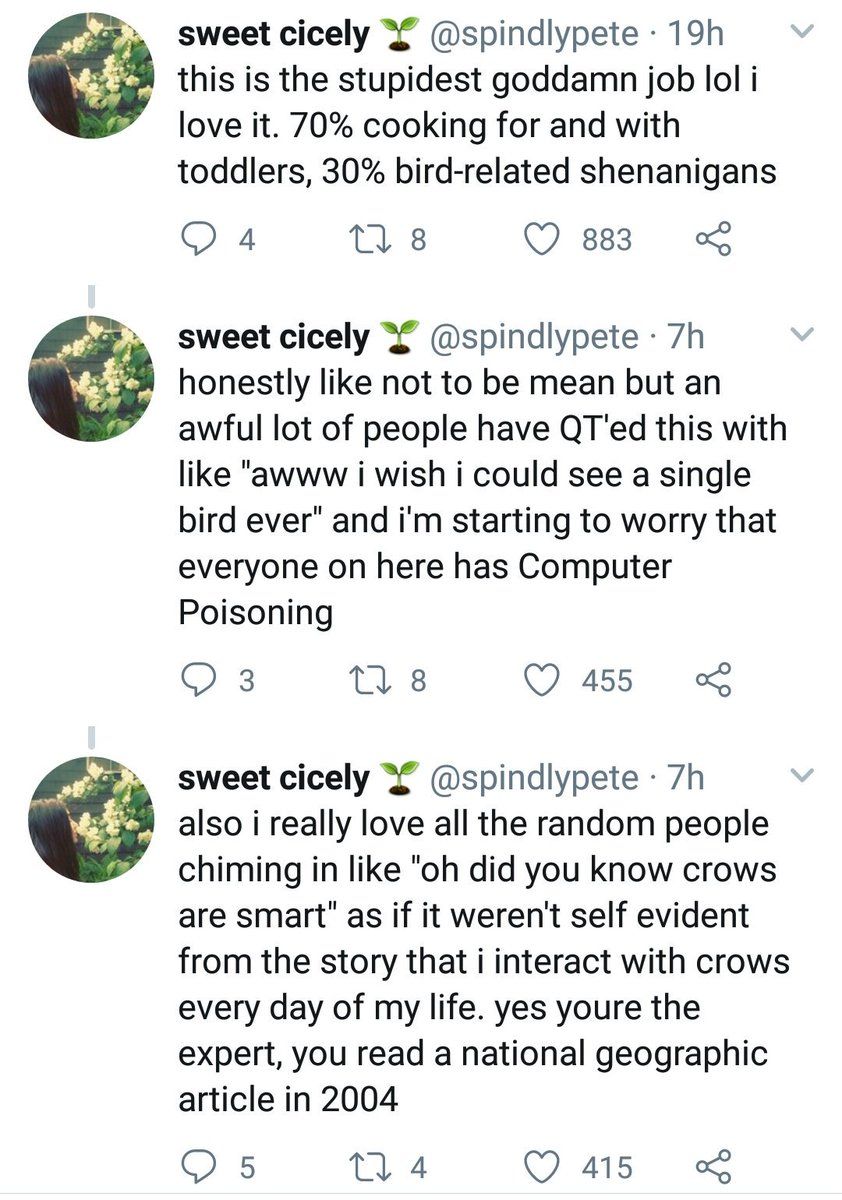Open the 7h timestamp on crows tweet

pos(686,777)
